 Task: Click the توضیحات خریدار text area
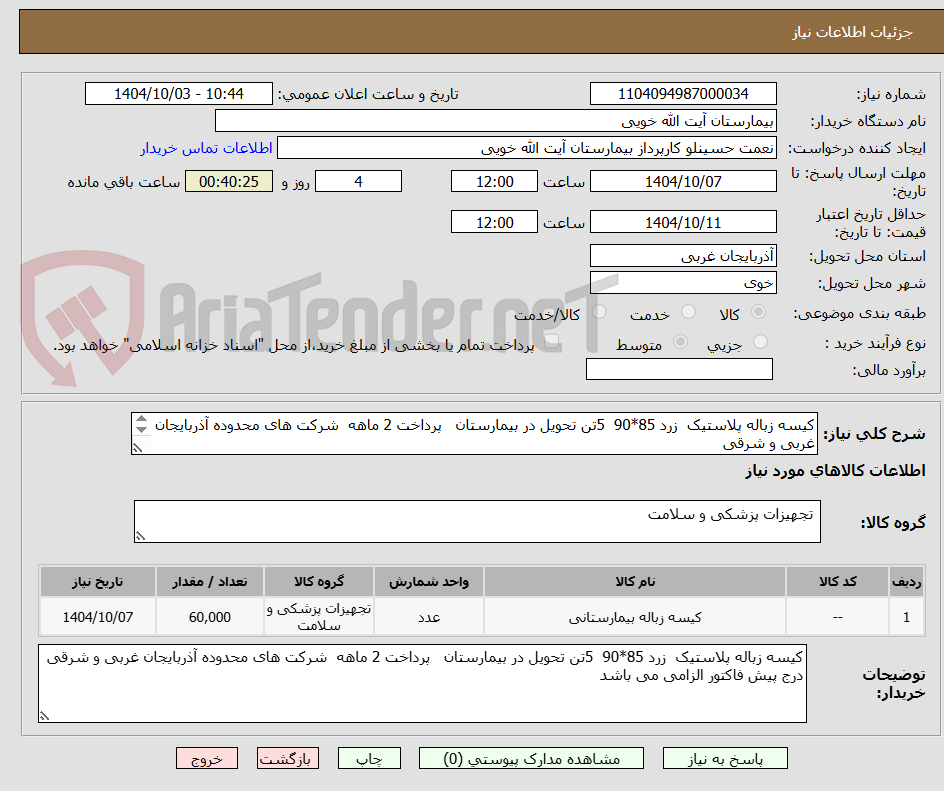pos(423,683)
